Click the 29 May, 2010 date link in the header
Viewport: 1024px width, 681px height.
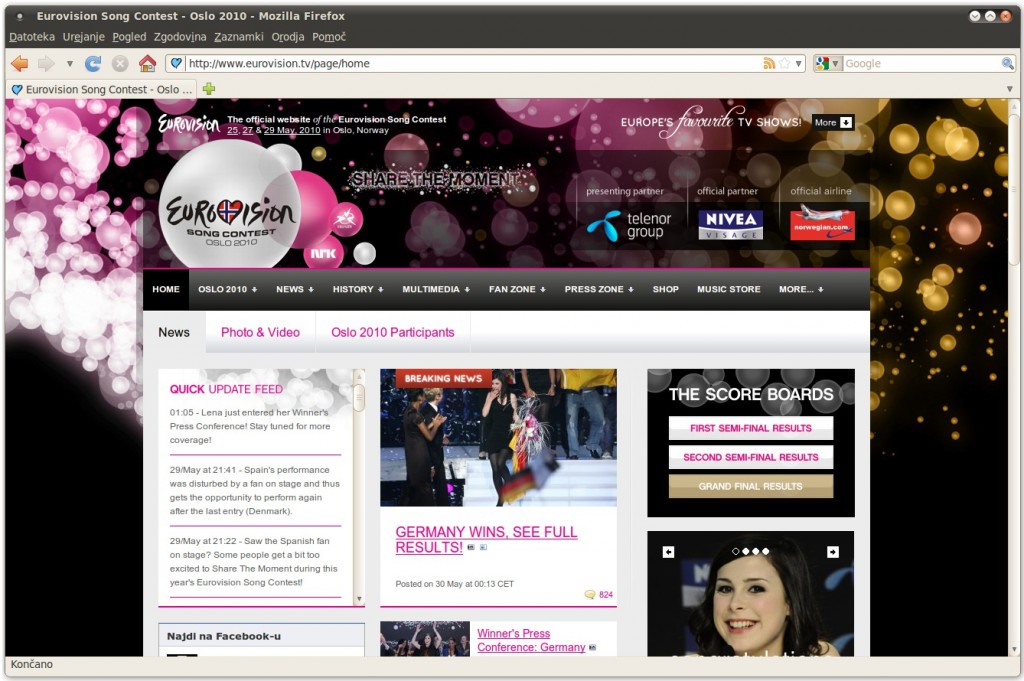292,130
